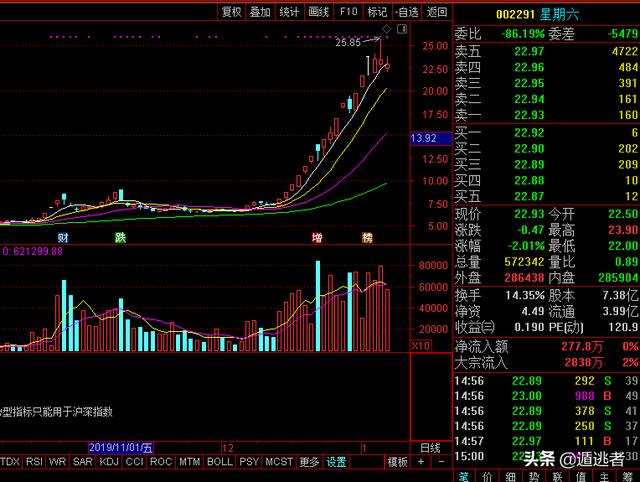Select the 值 value tab
Viewport: 640px width, 482px height.
[581, 477]
